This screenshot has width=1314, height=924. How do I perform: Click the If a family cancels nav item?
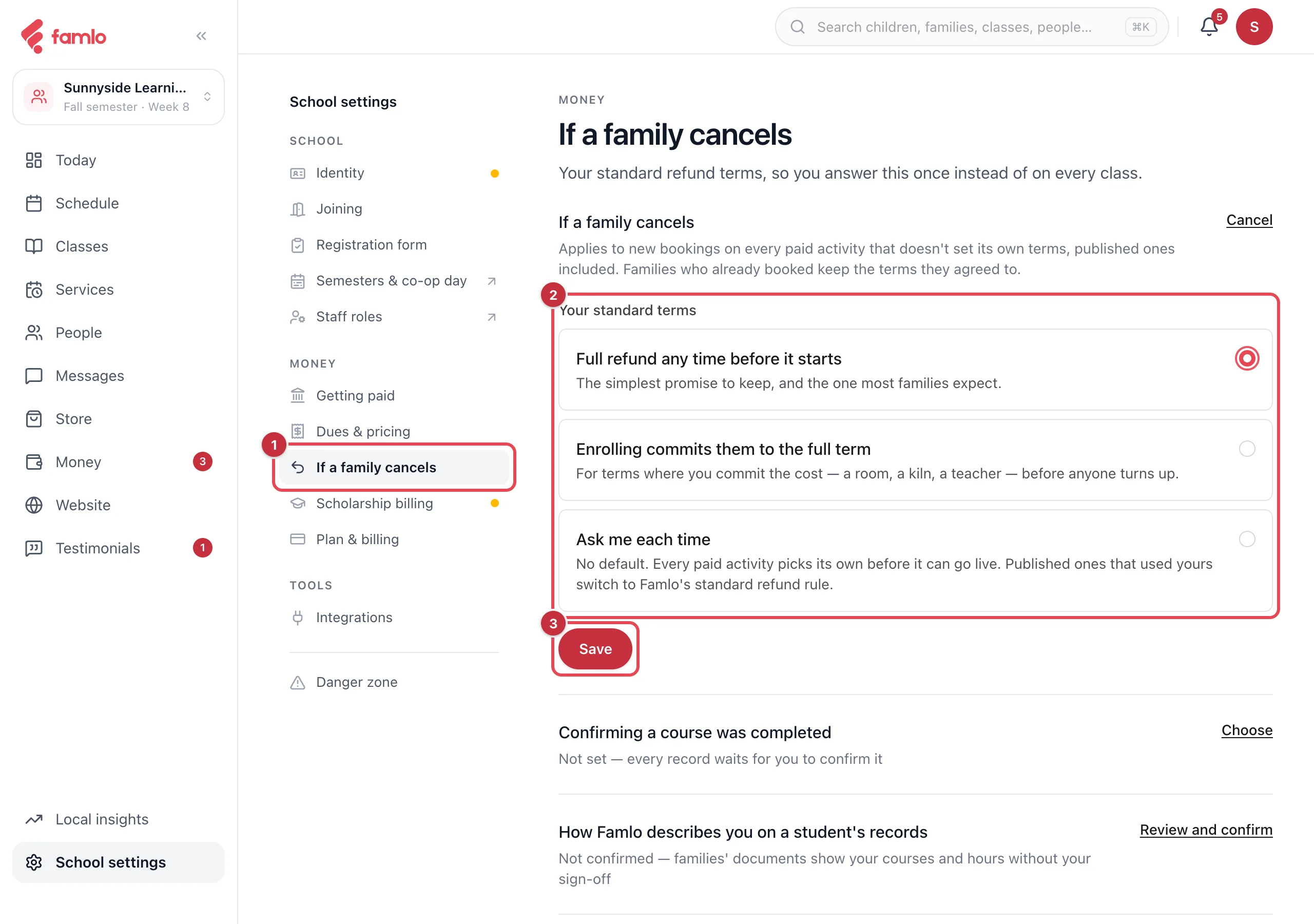[x=394, y=468]
